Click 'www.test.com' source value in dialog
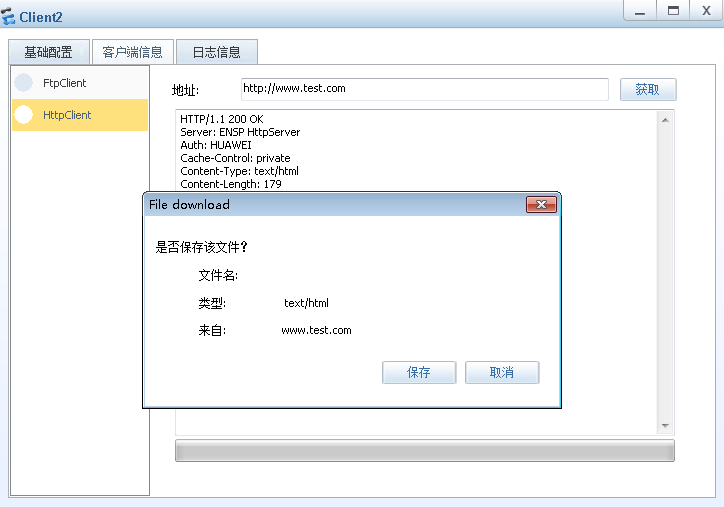The height and width of the screenshot is (507, 724). pos(316,330)
